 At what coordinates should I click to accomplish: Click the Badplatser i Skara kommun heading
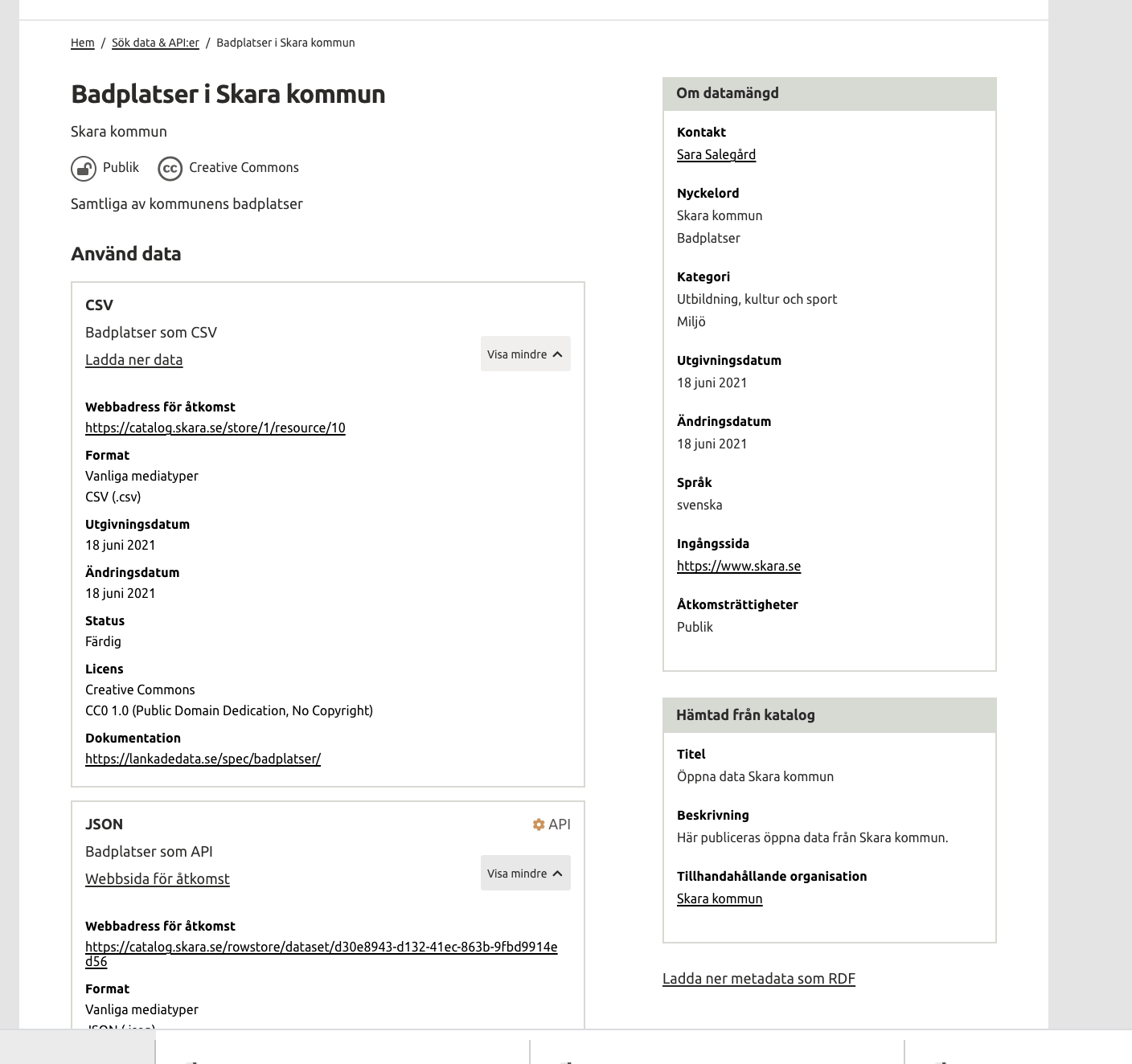(x=228, y=94)
